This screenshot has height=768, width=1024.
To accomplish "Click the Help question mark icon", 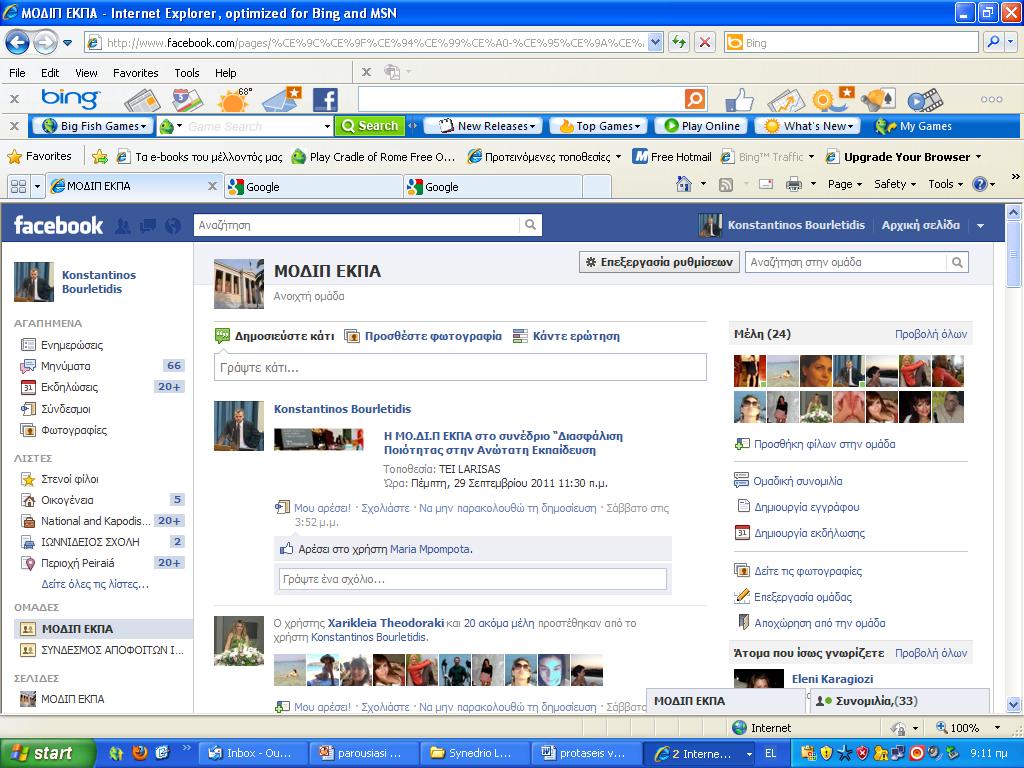I will click(x=980, y=184).
